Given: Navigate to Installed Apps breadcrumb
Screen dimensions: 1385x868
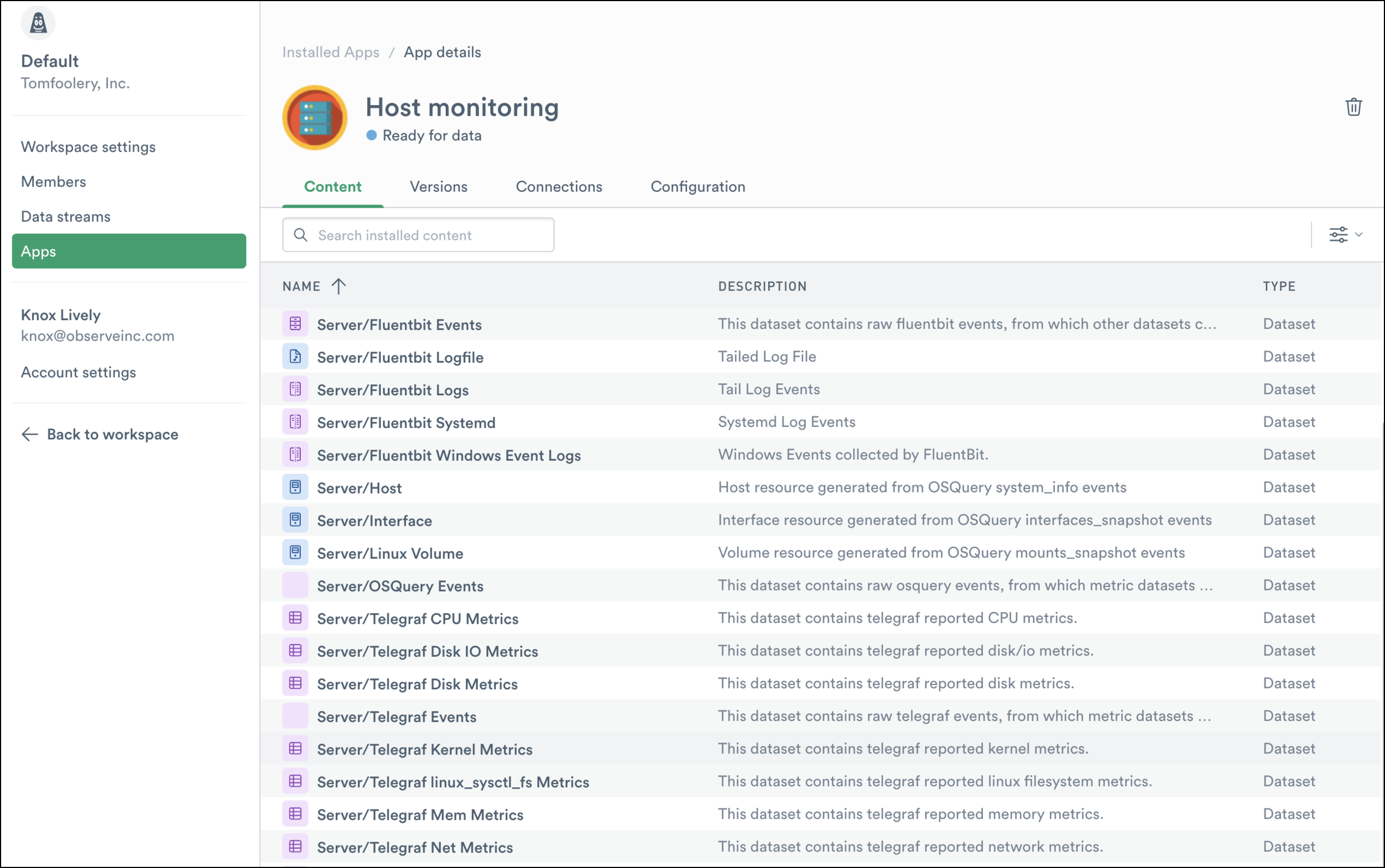Looking at the screenshot, I should 331,52.
